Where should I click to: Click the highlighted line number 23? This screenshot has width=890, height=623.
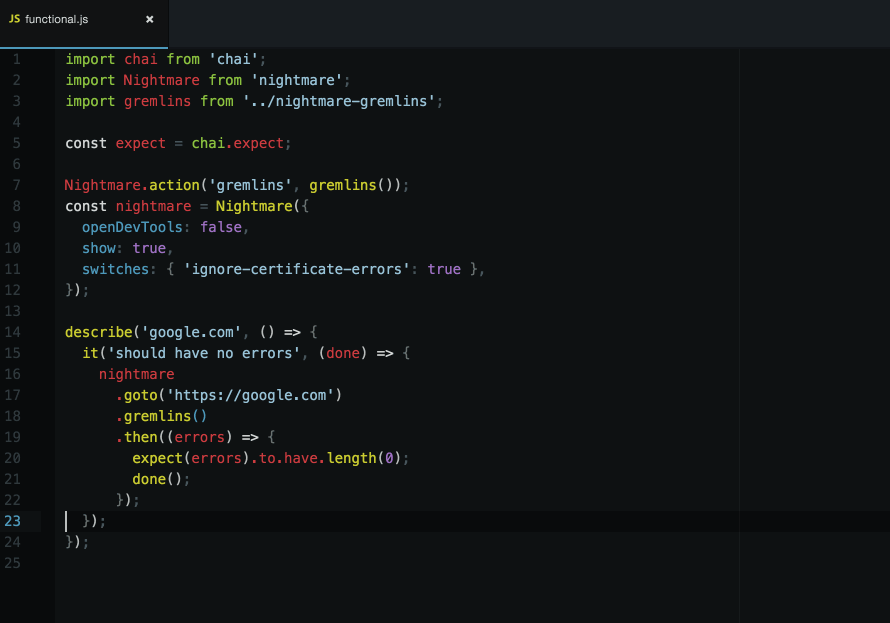click(x=16, y=521)
